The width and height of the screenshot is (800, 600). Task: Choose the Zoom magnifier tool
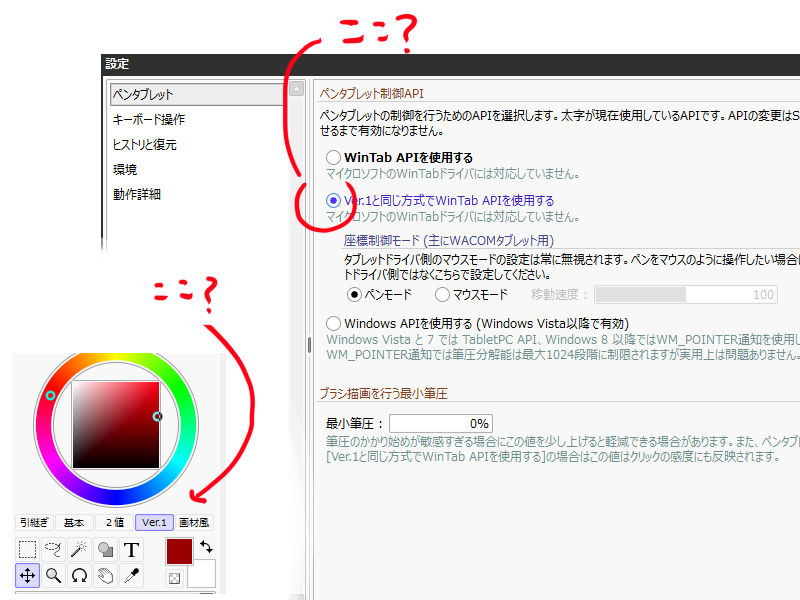click(x=54, y=575)
